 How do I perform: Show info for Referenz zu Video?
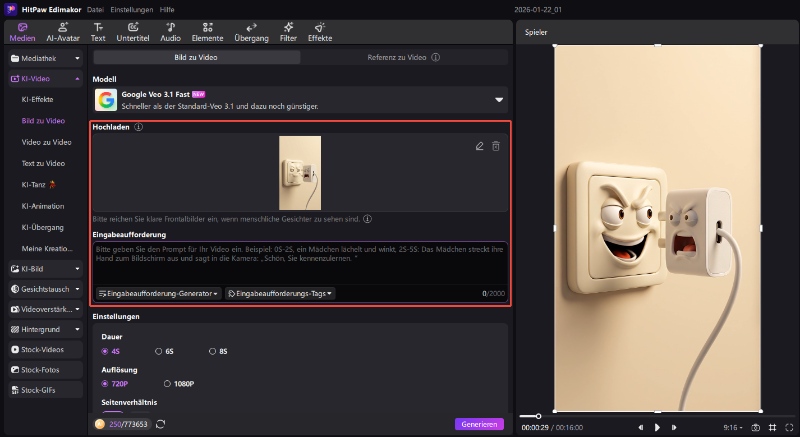pos(435,58)
